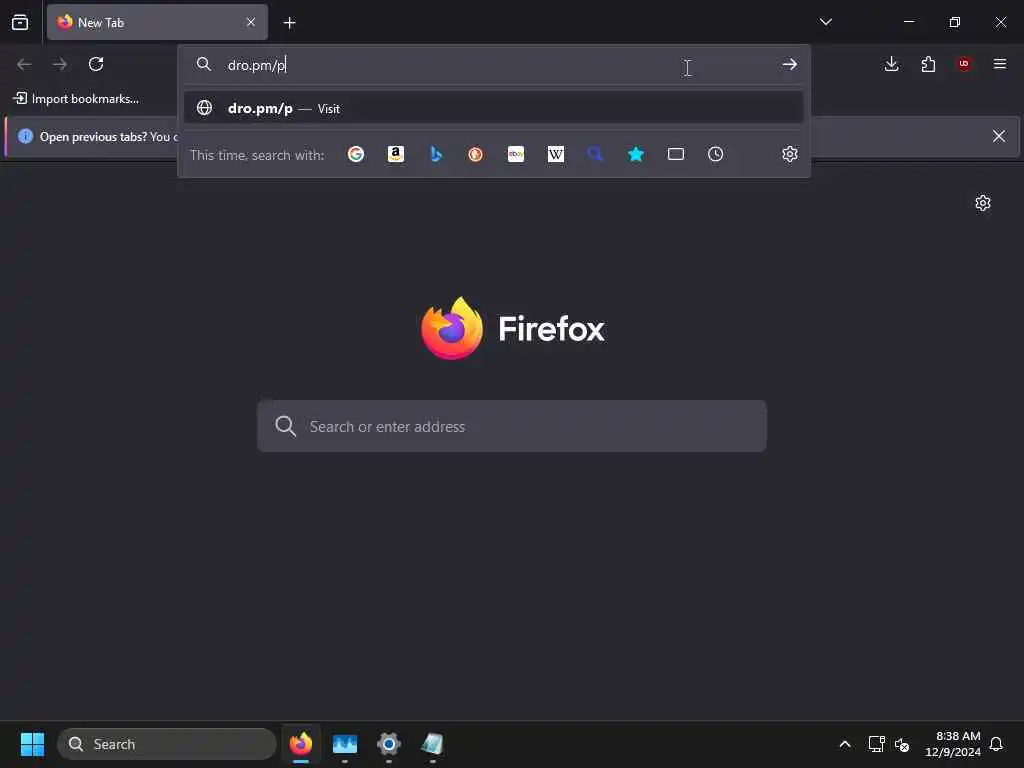This screenshot has height=768, width=1024.
Task: Open the notifications bell
Action: [x=996, y=744]
